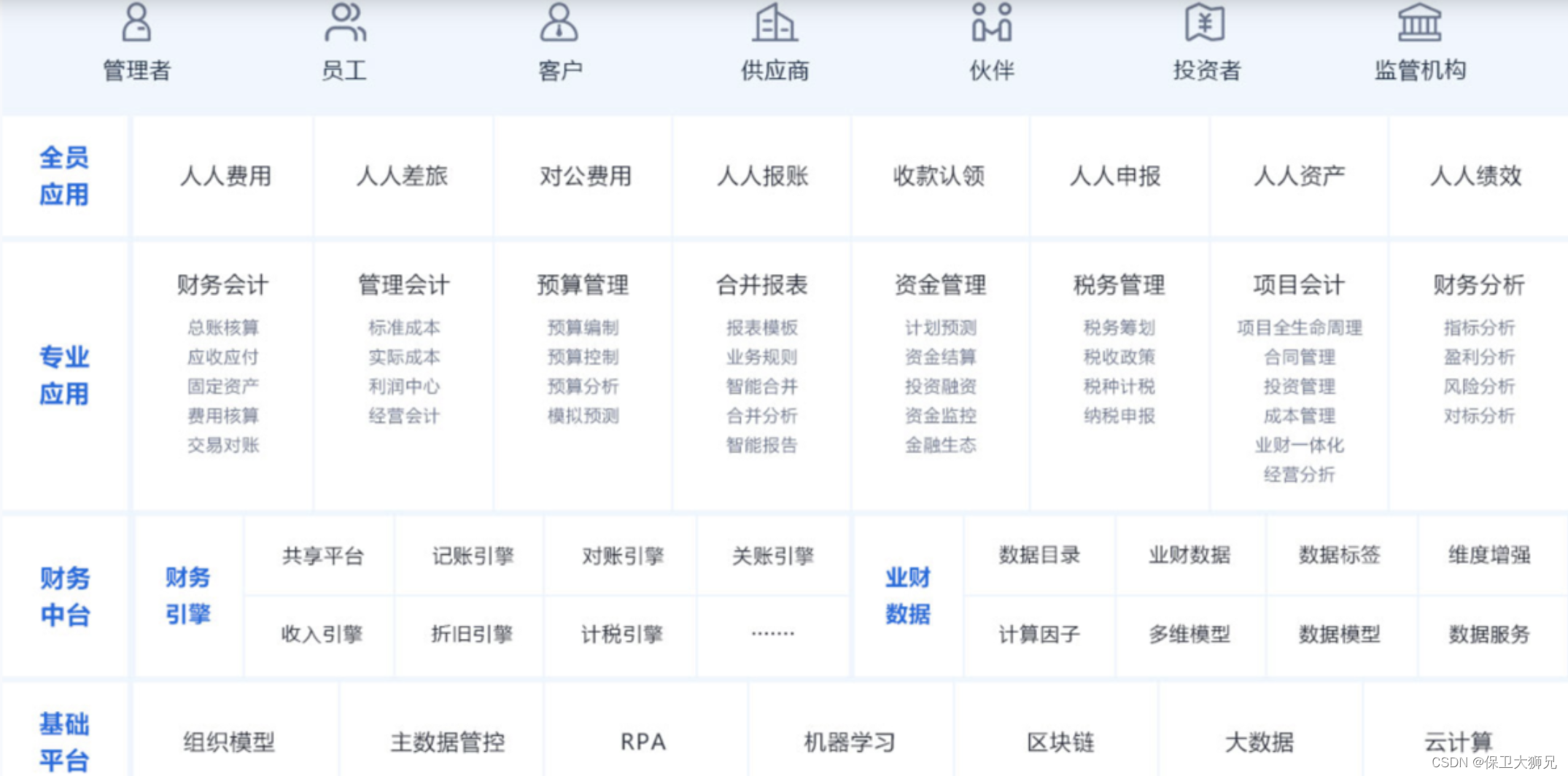Click the 客户 customer icon
Screen dimensions: 1568x776
(559, 22)
